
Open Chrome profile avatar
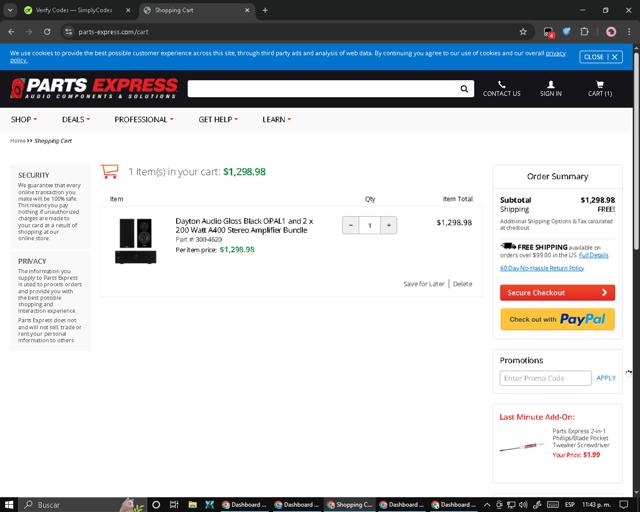pyautogui.click(x=611, y=32)
